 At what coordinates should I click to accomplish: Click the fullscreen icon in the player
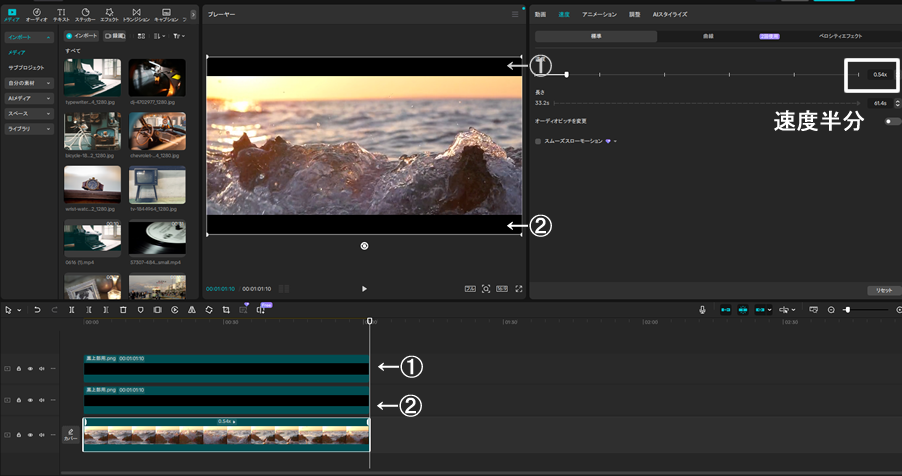(x=519, y=289)
